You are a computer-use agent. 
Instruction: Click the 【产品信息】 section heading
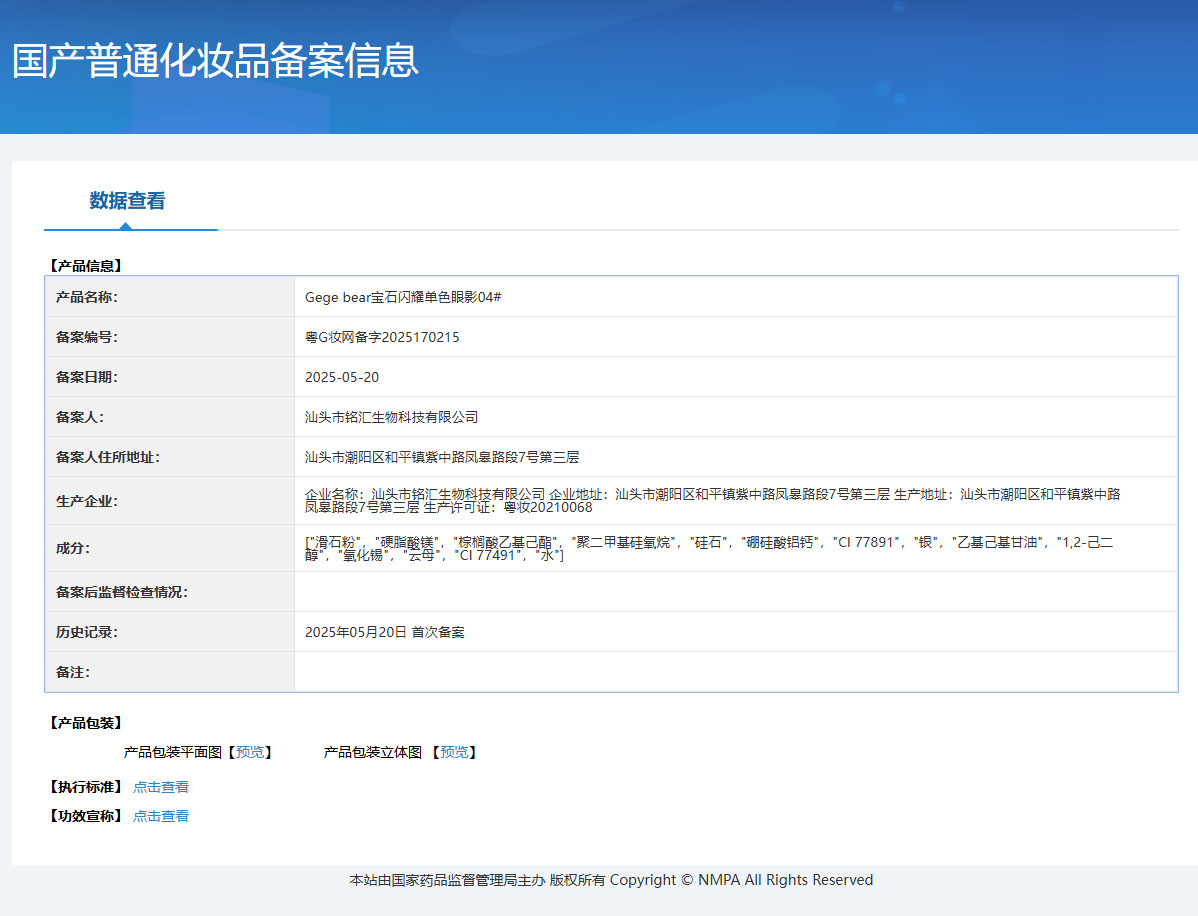point(86,266)
